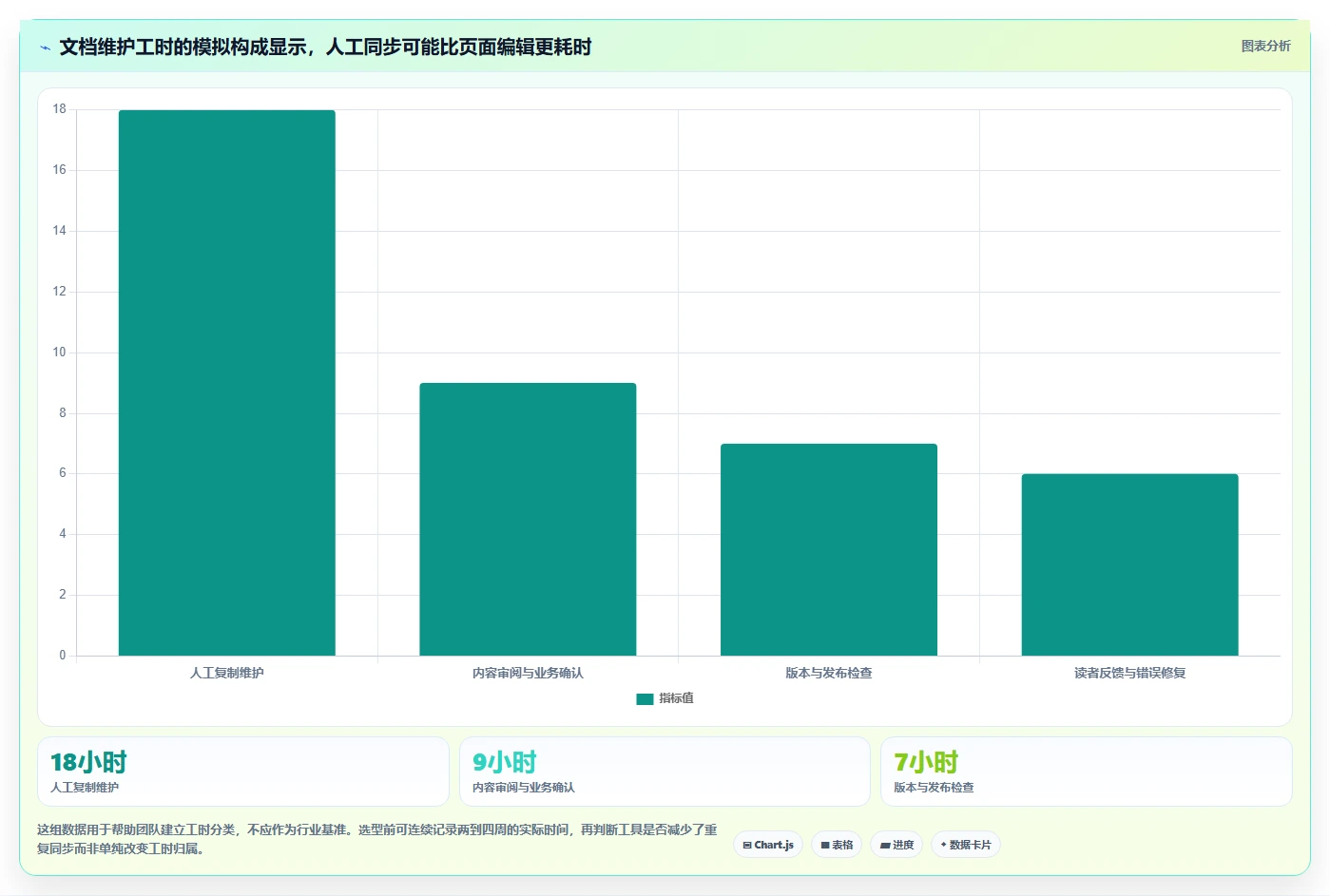
Task: Click the y-axis tick label 10
Action: click(x=60, y=353)
